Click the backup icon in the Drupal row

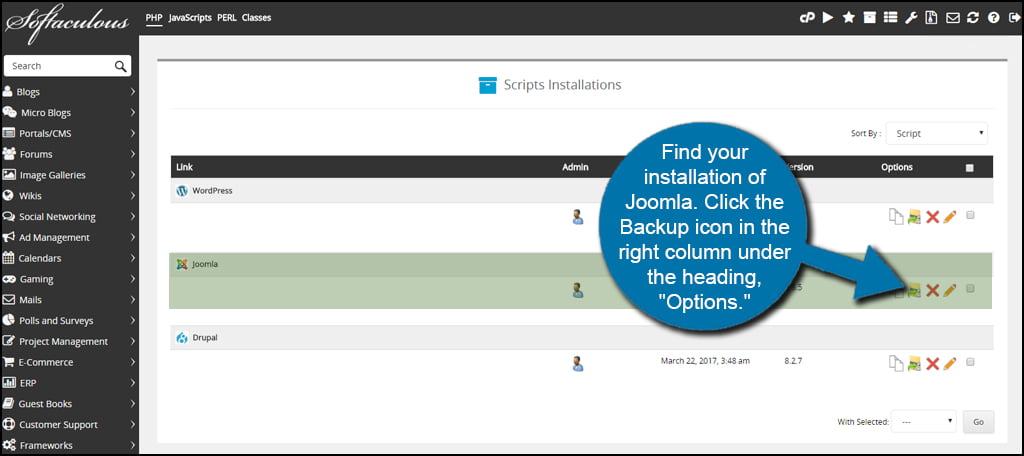(914, 363)
